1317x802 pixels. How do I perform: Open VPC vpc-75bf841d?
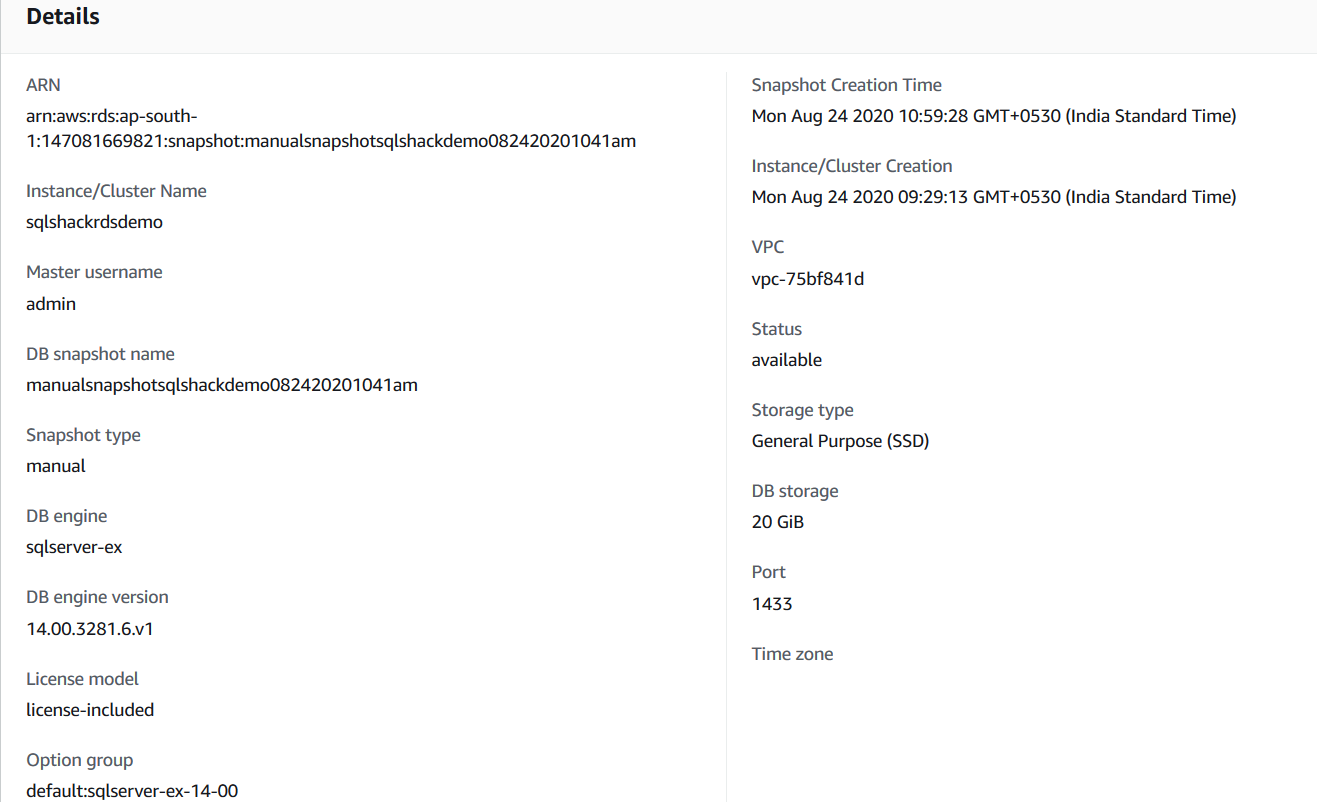[807, 279]
